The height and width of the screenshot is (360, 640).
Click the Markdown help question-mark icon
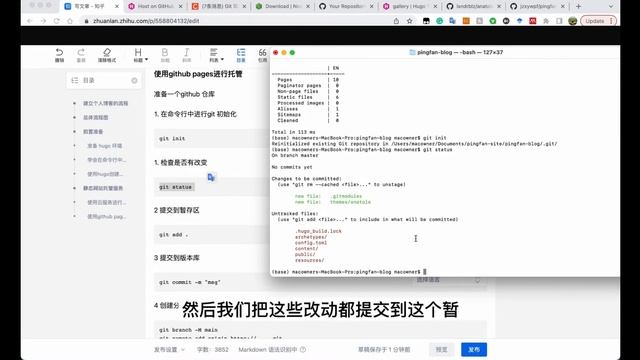coord(303,349)
